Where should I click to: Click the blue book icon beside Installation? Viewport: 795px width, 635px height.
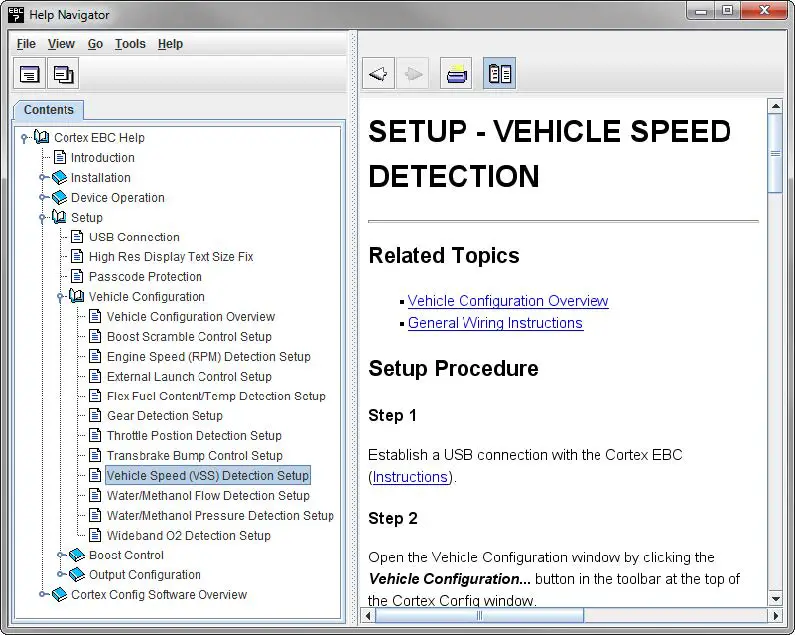(x=59, y=178)
